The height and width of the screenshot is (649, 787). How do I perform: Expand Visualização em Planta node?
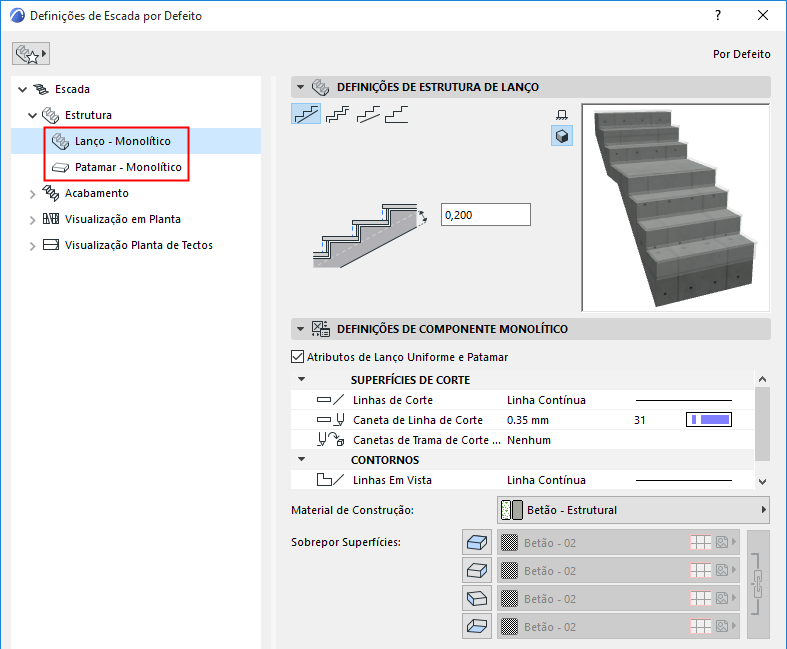32,220
